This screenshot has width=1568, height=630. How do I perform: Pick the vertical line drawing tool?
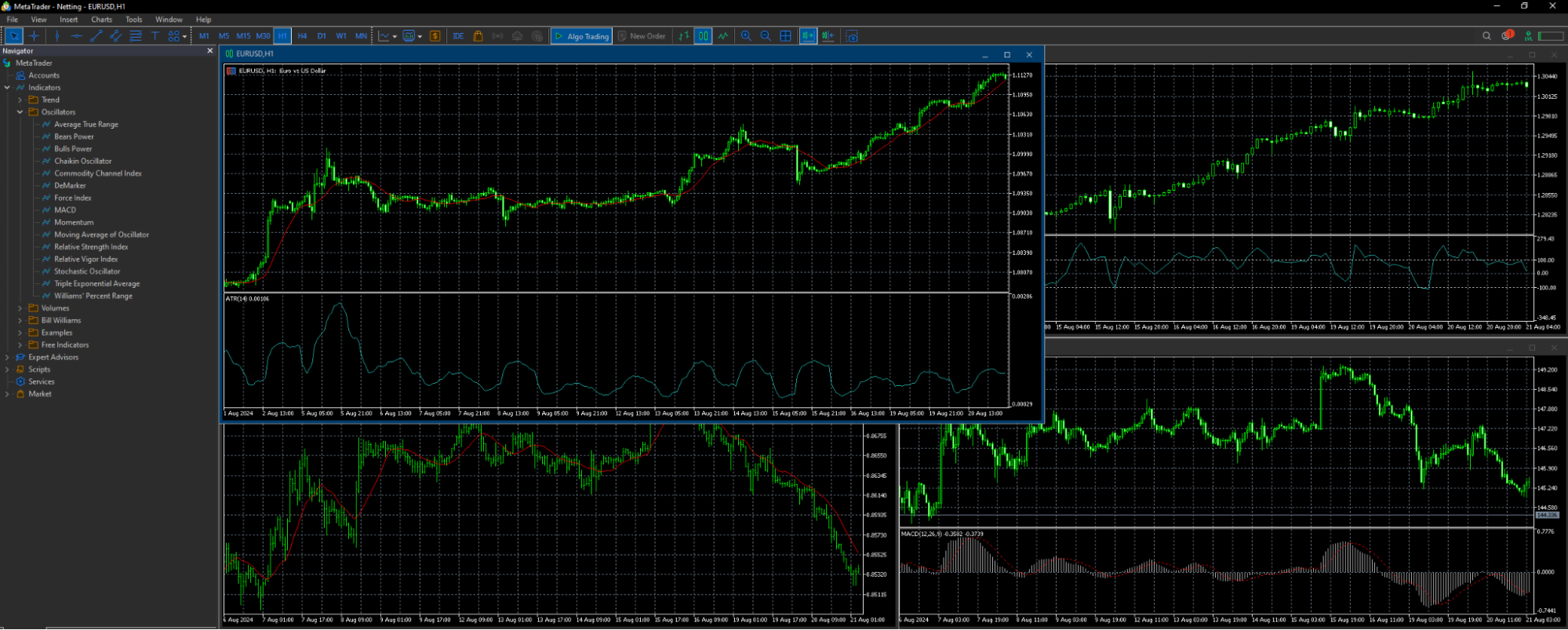pyautogui.click(x=56, y=36)
